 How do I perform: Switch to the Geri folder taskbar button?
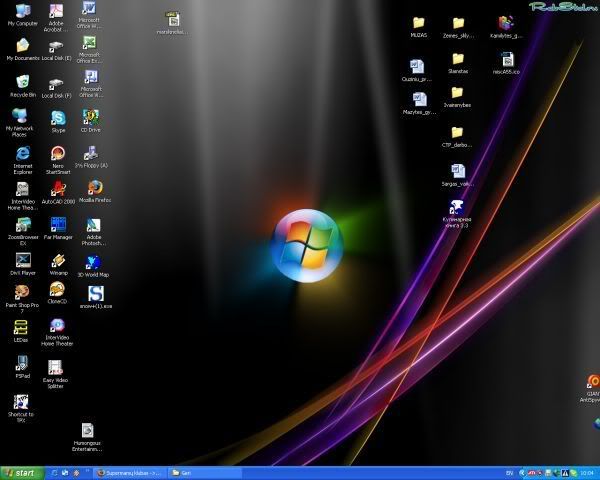pos(205,473)
